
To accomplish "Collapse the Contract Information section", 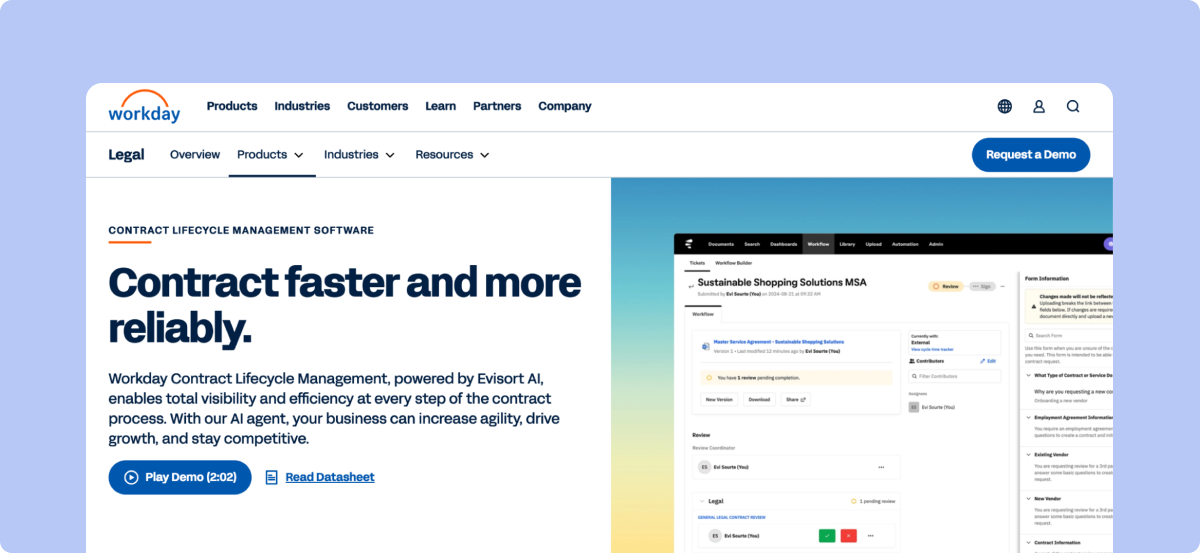I will coord(1028,543).
